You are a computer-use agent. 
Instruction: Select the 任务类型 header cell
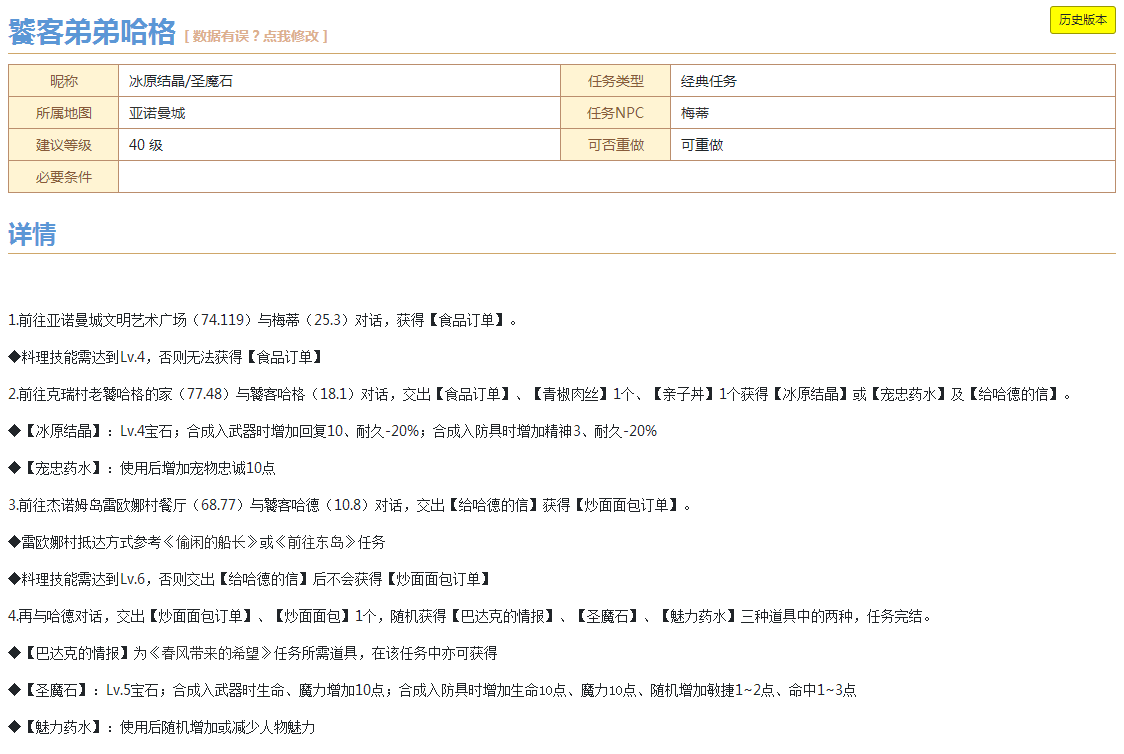615,81
